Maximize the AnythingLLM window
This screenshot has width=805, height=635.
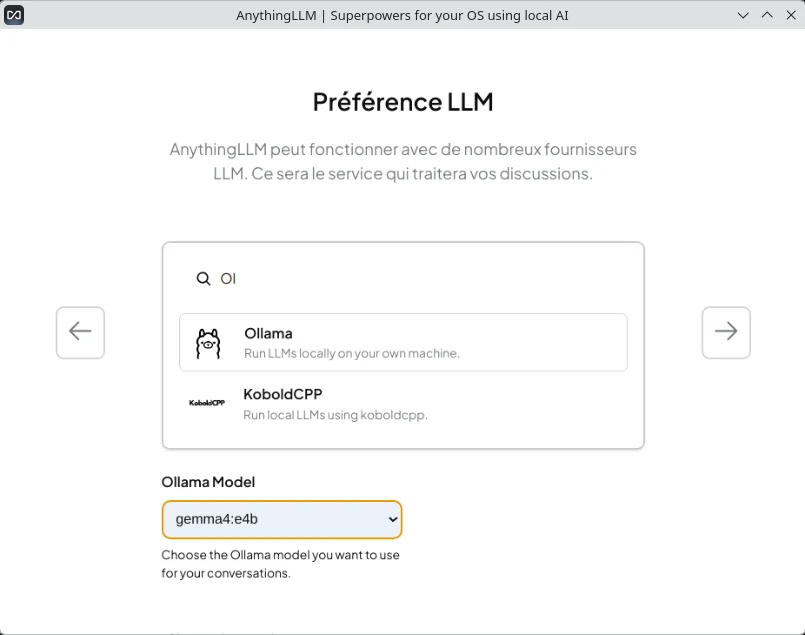point(767,15)
